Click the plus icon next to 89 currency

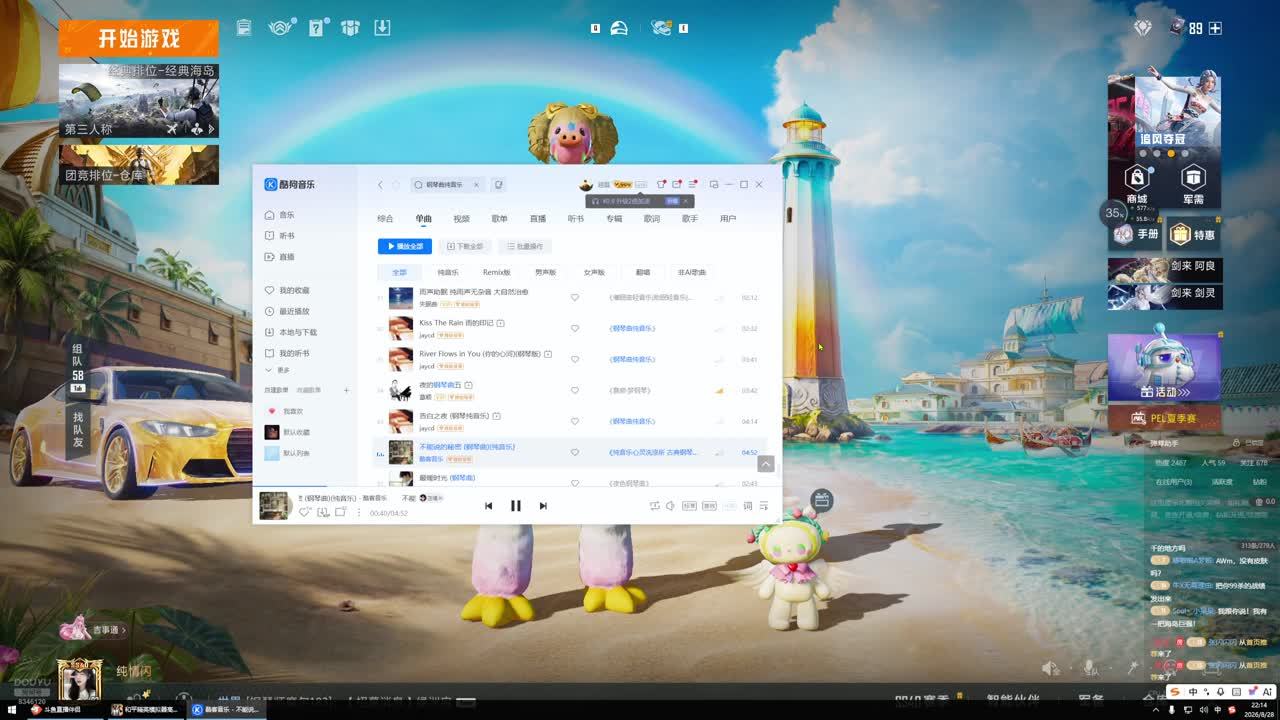[x=1216, y=28]
